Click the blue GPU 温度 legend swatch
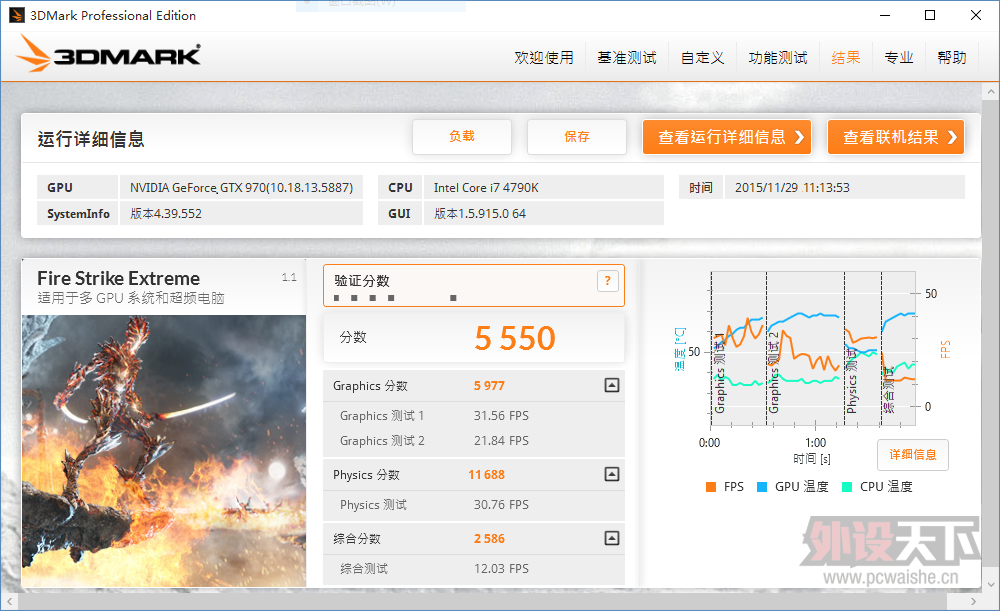 click(x=761, y=487)
